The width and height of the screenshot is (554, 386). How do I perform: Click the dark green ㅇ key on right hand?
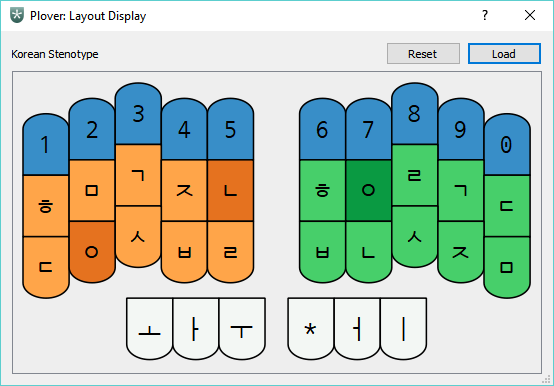click(369, 191)
